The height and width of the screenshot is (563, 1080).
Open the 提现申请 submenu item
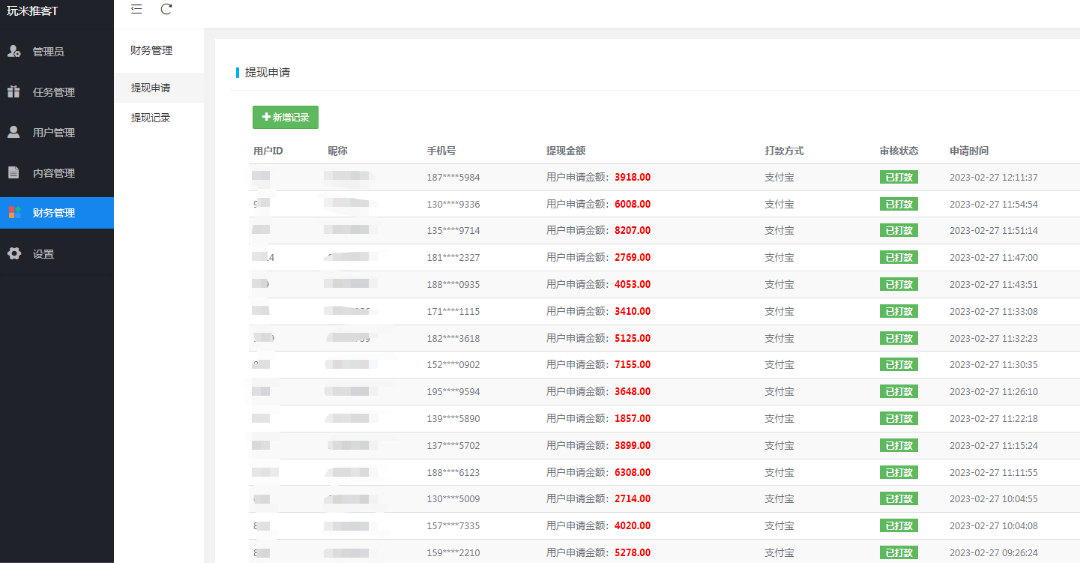[151, 88]
